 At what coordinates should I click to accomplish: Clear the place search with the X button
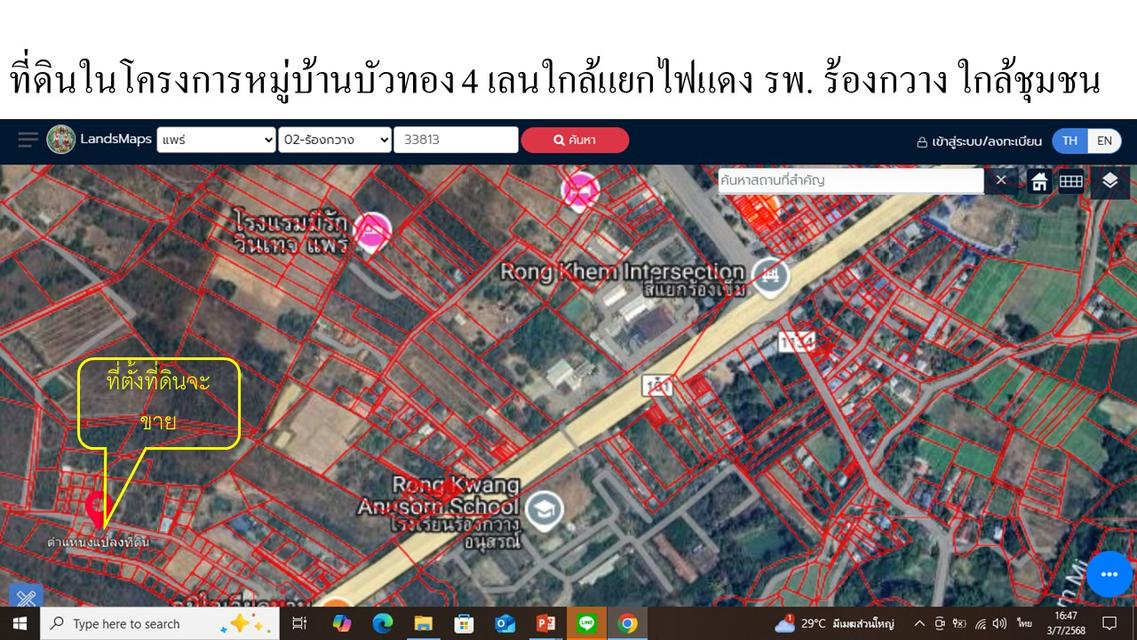click(x=1001, y=181)
